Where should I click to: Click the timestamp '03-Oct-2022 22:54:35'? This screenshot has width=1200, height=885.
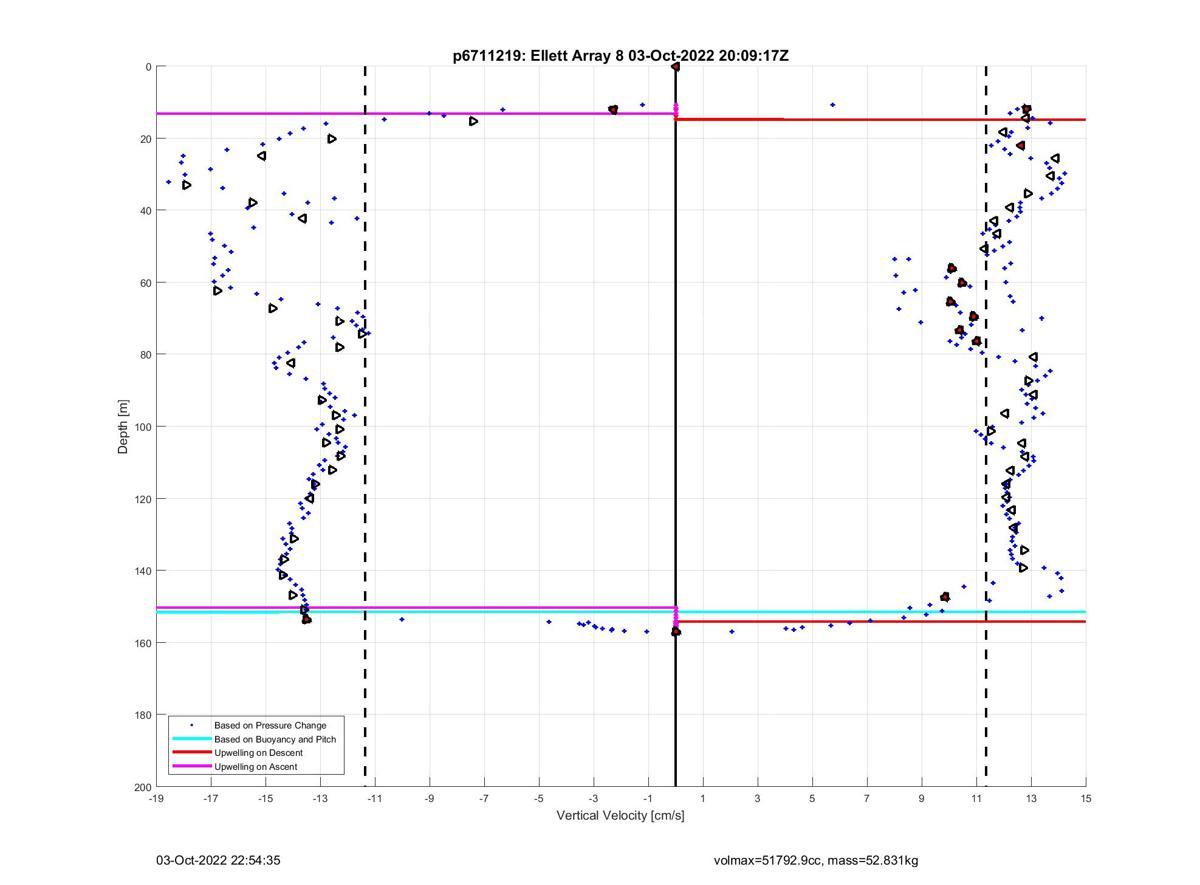[x=218, y=860]
